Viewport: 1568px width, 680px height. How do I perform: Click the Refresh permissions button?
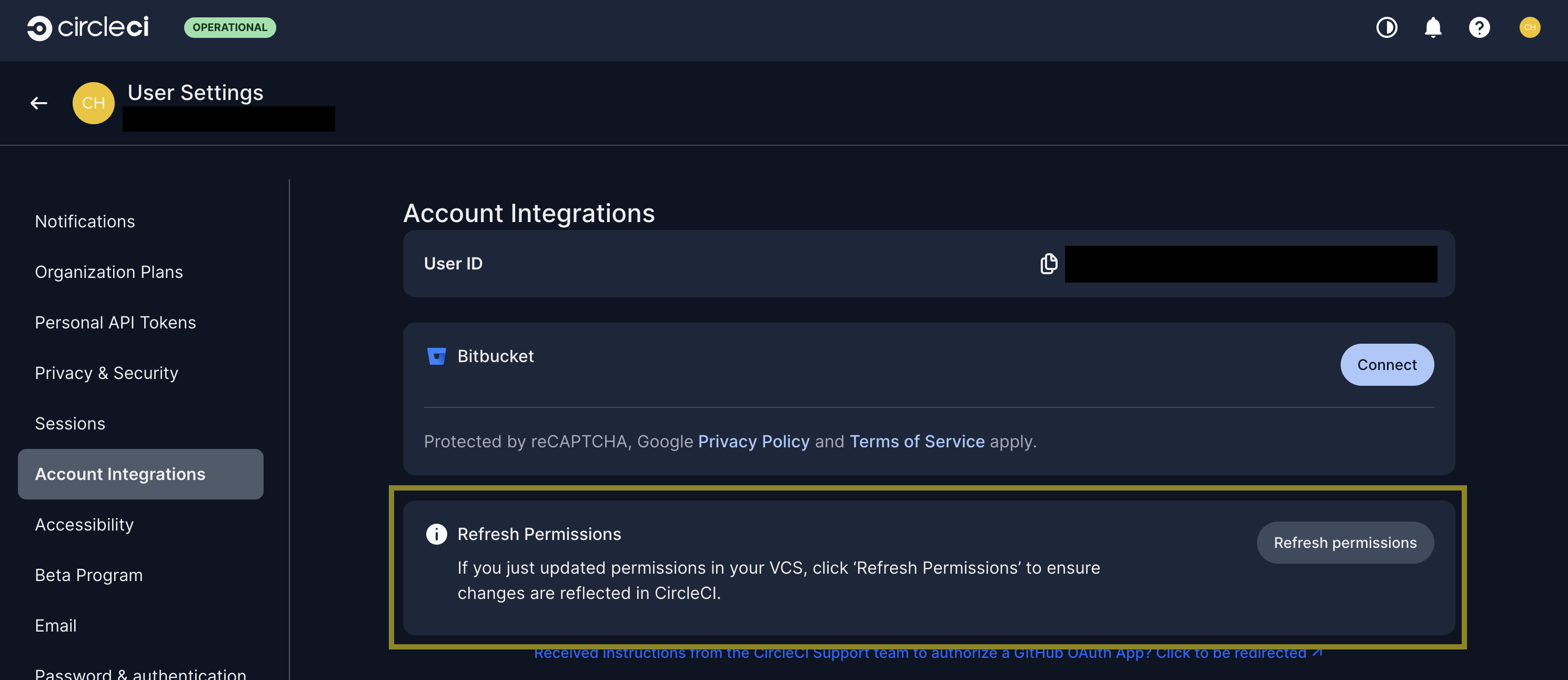pyautogui.click(x=1345, y=543)
